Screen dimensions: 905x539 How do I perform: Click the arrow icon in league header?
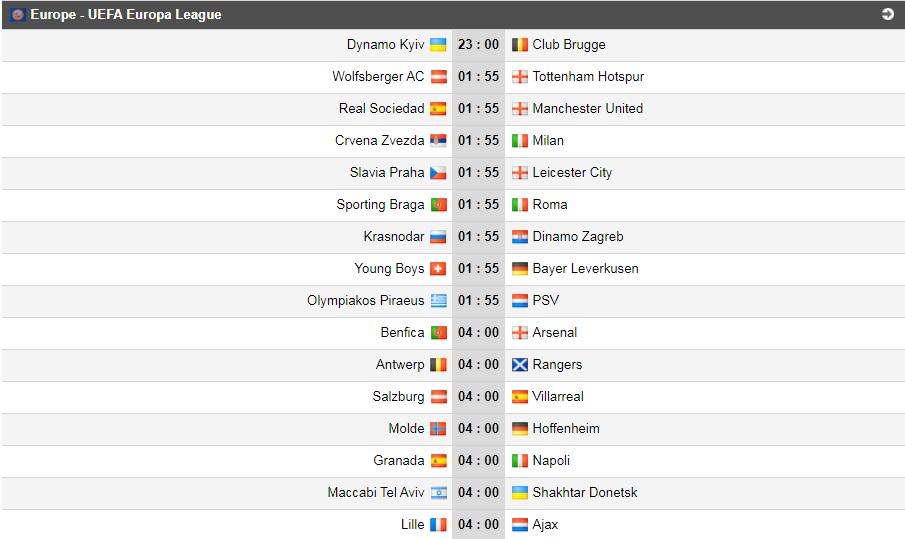click(888, 14)
